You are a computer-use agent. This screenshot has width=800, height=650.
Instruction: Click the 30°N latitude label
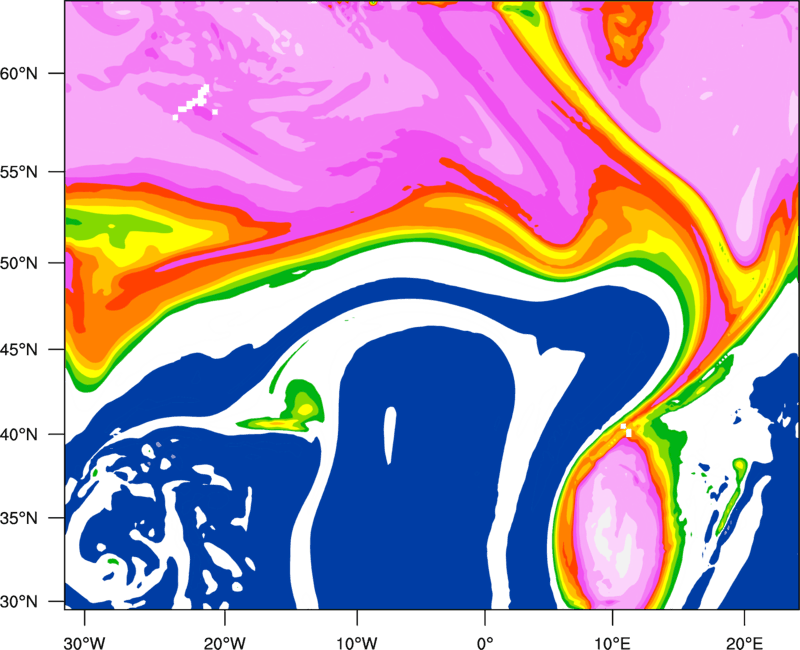tap(19, 602)
